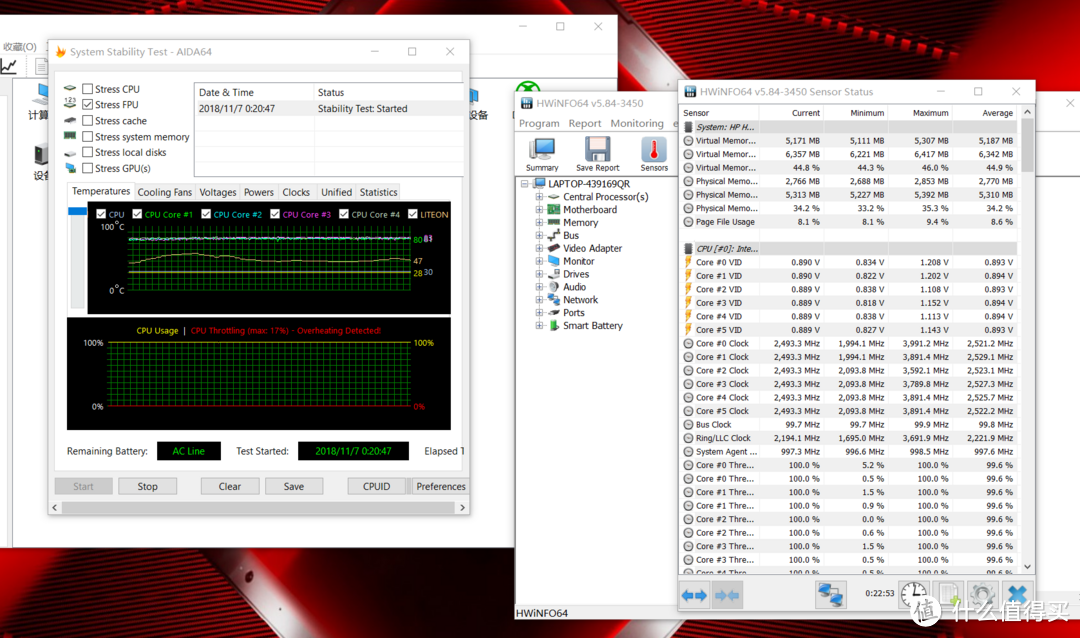Click the Virtual Memory first row icon
The width and height of the screenshot is (1080, 638).
(687, 141)
